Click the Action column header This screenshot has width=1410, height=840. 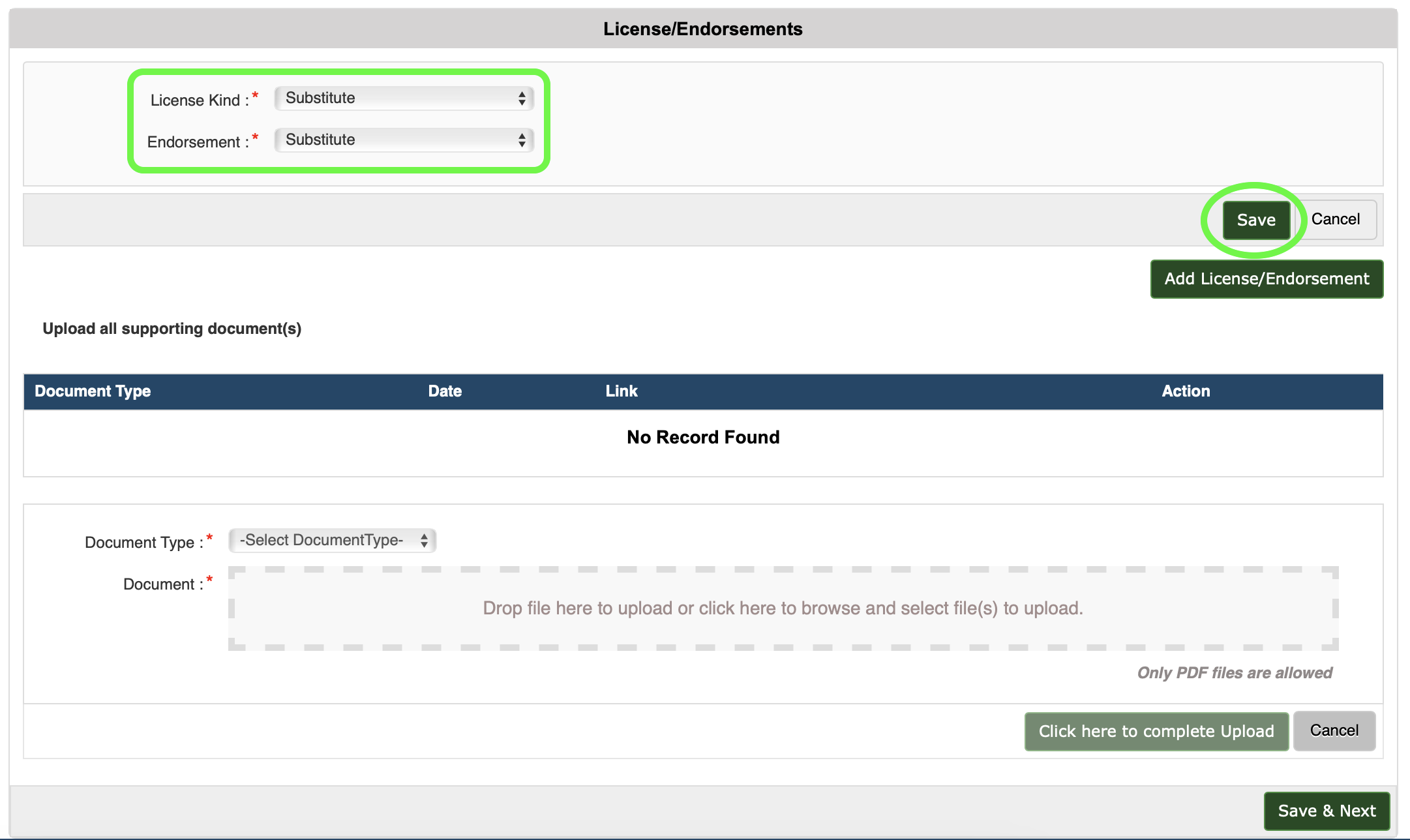1185,391
